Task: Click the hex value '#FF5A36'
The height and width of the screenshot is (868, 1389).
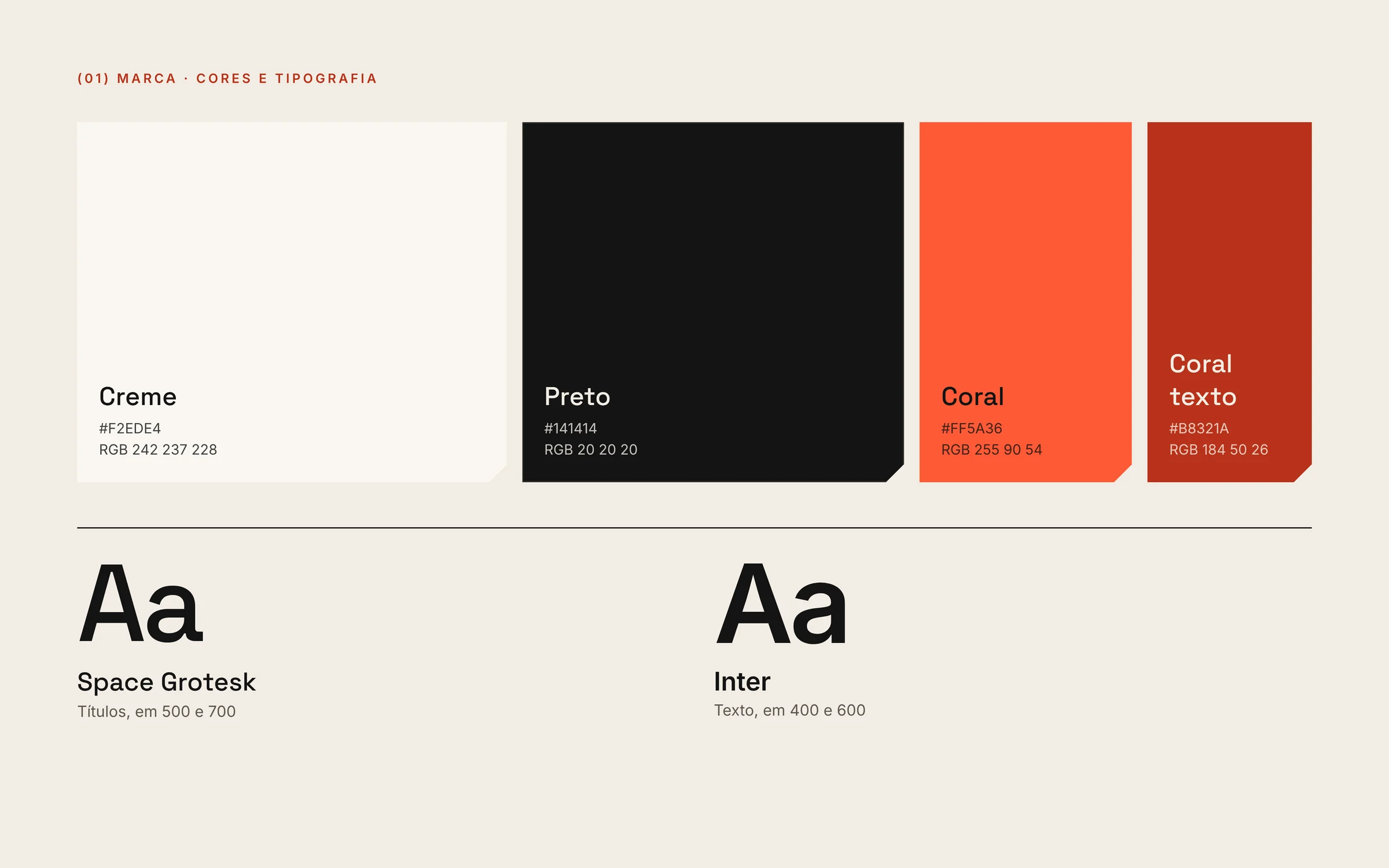Action: [x=971, y=428]
